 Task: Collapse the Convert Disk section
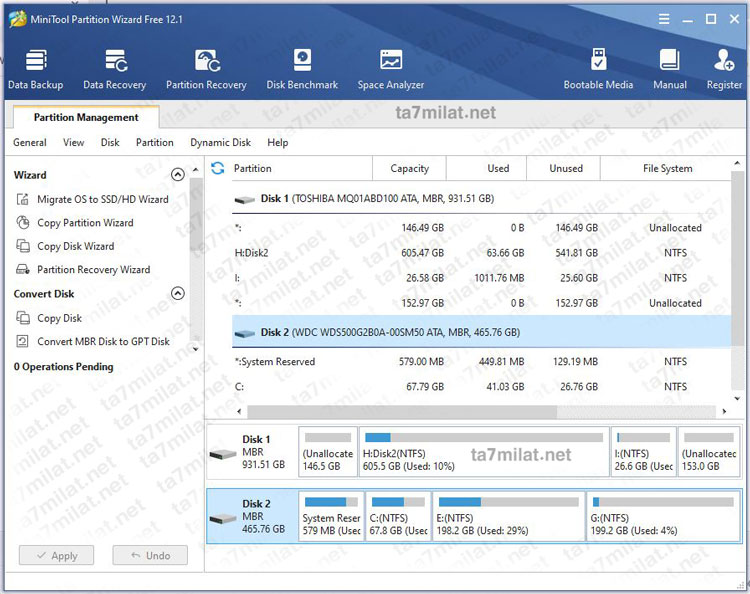(x=178, y=293)
